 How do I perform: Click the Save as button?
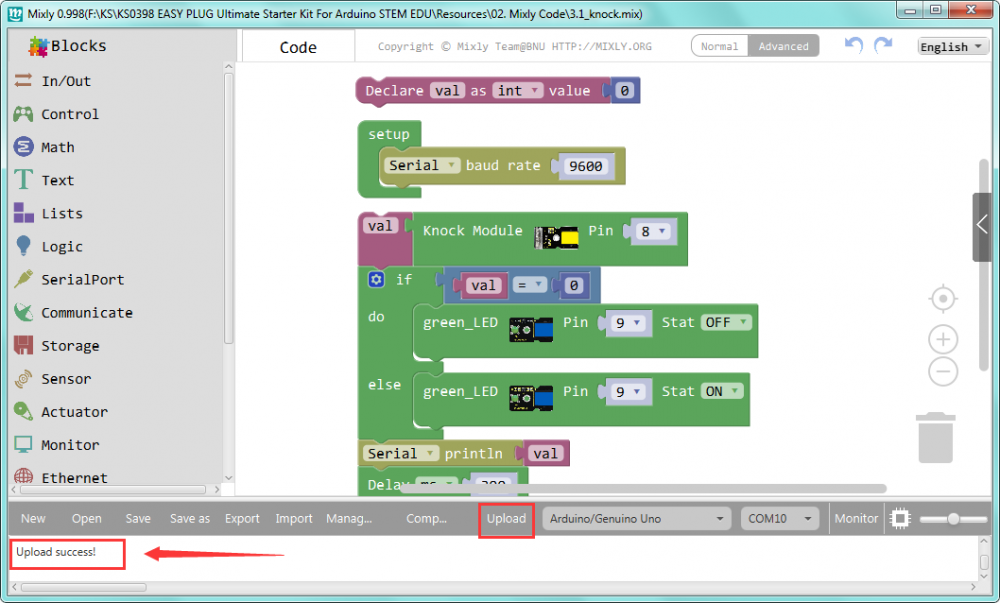[190, 518]
